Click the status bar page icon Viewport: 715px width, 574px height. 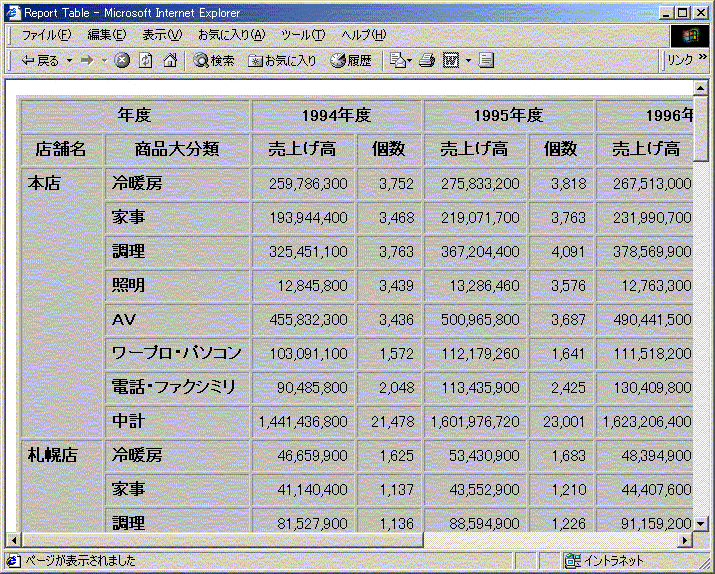(x=13, y=560)
